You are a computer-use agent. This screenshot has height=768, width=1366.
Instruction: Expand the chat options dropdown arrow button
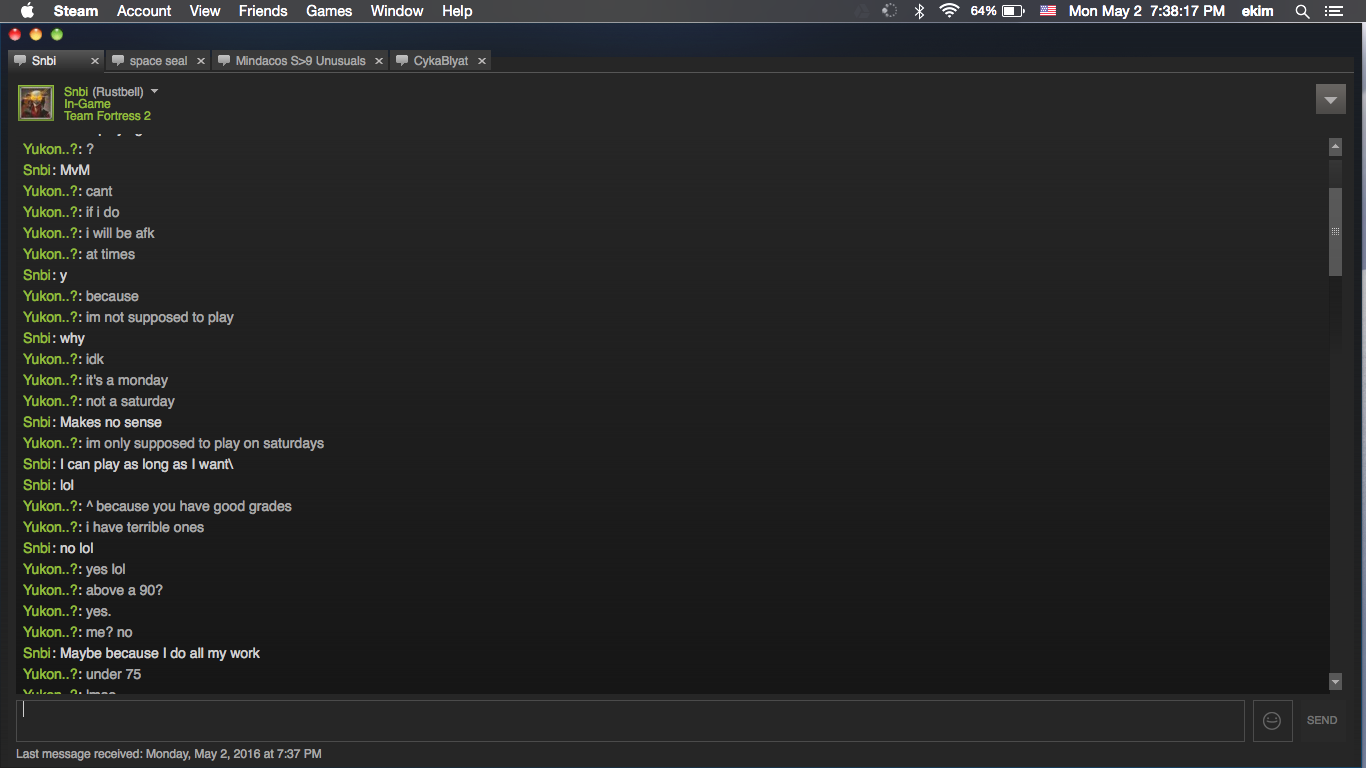[x=1330, y=100]
